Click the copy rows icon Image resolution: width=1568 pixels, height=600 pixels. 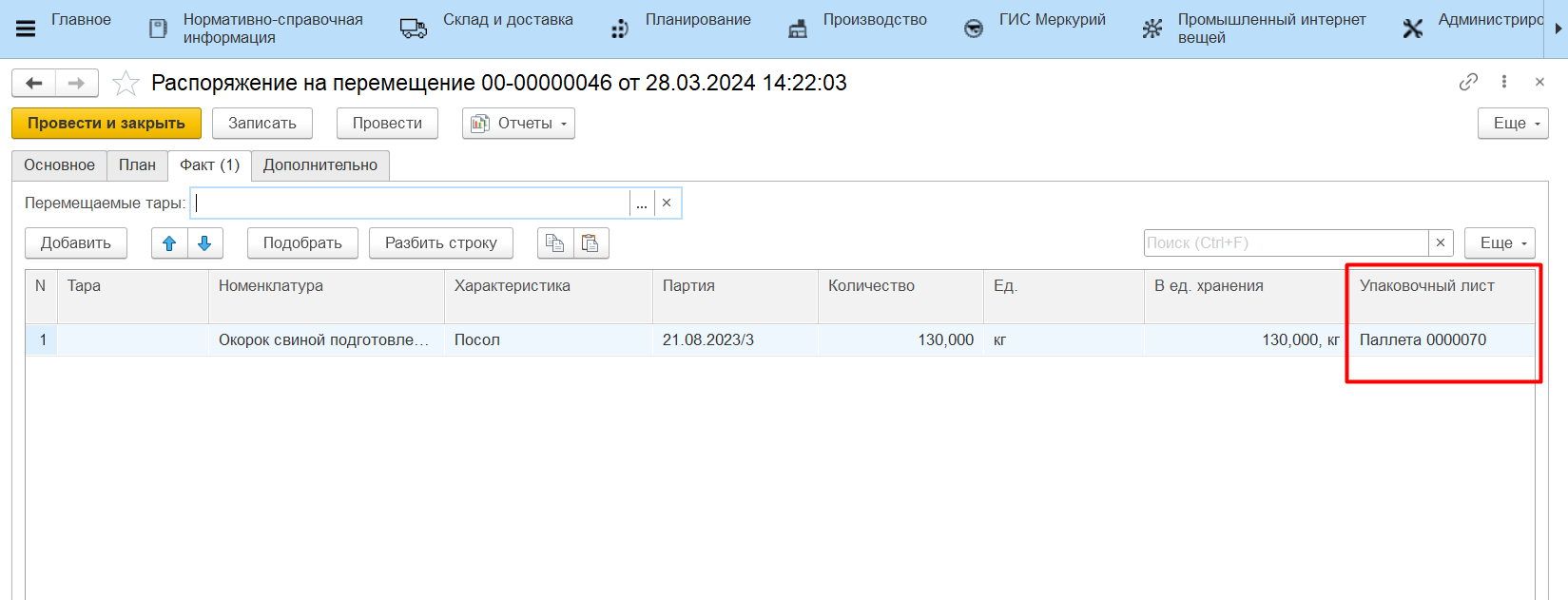click(555, 243)
